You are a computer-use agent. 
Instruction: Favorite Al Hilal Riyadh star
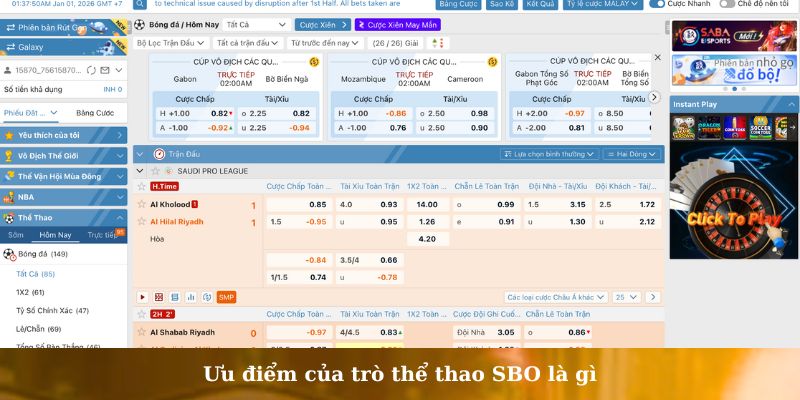click(x=142, y=221)
